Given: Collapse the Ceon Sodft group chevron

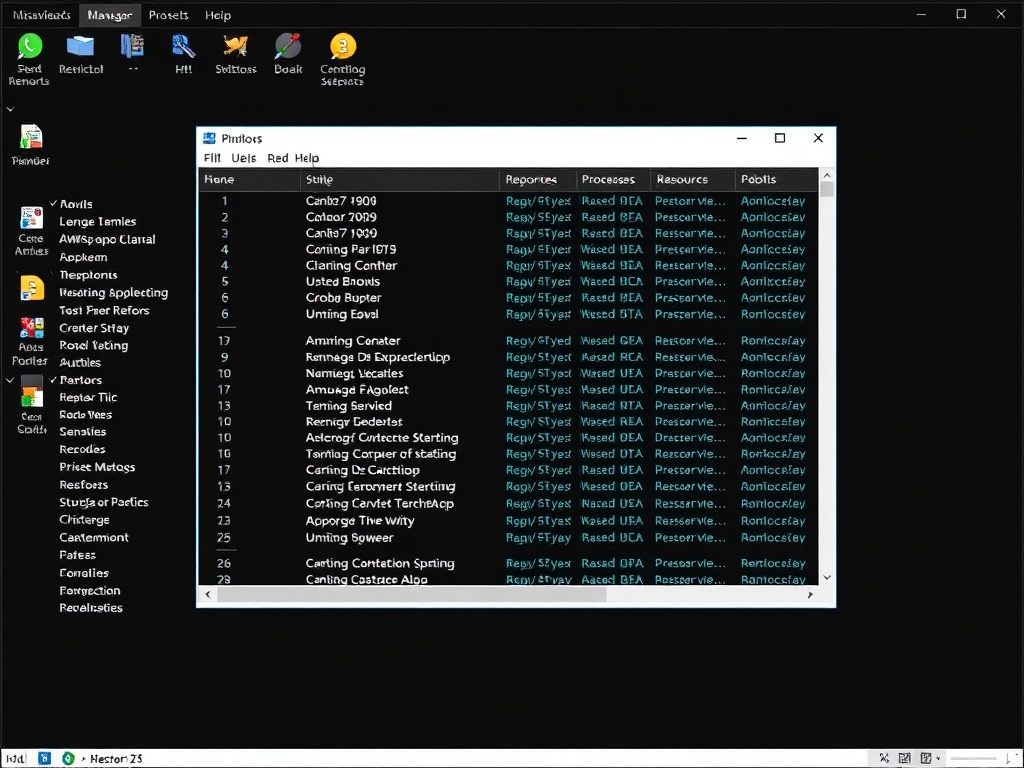Looking at the screenshot, I should click(x=12, y=380).
